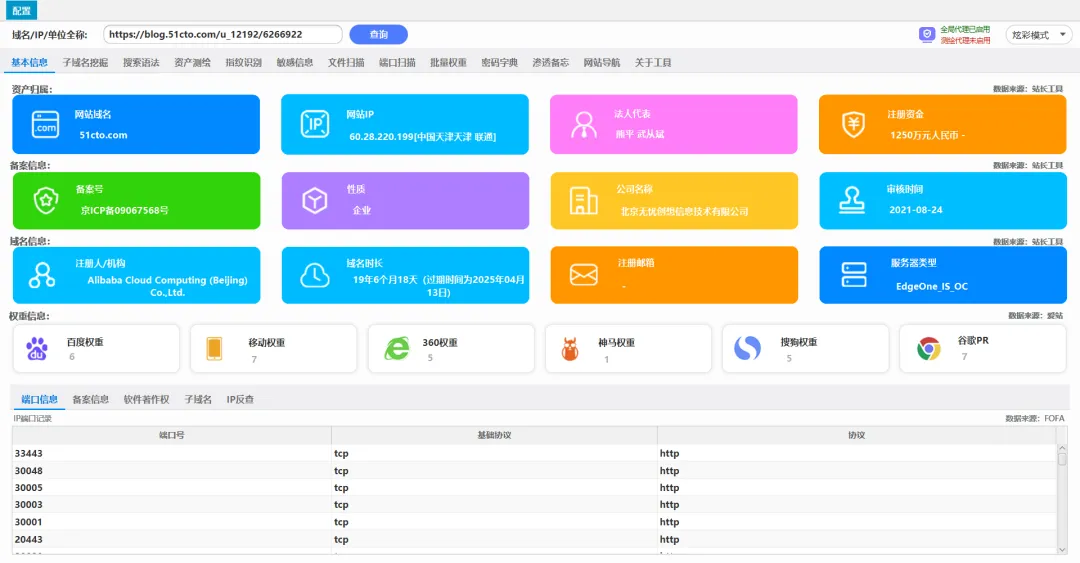Click the domain/IP URL input field
The width and height of the screenshot is (1080, 563).
pos(223,34)
